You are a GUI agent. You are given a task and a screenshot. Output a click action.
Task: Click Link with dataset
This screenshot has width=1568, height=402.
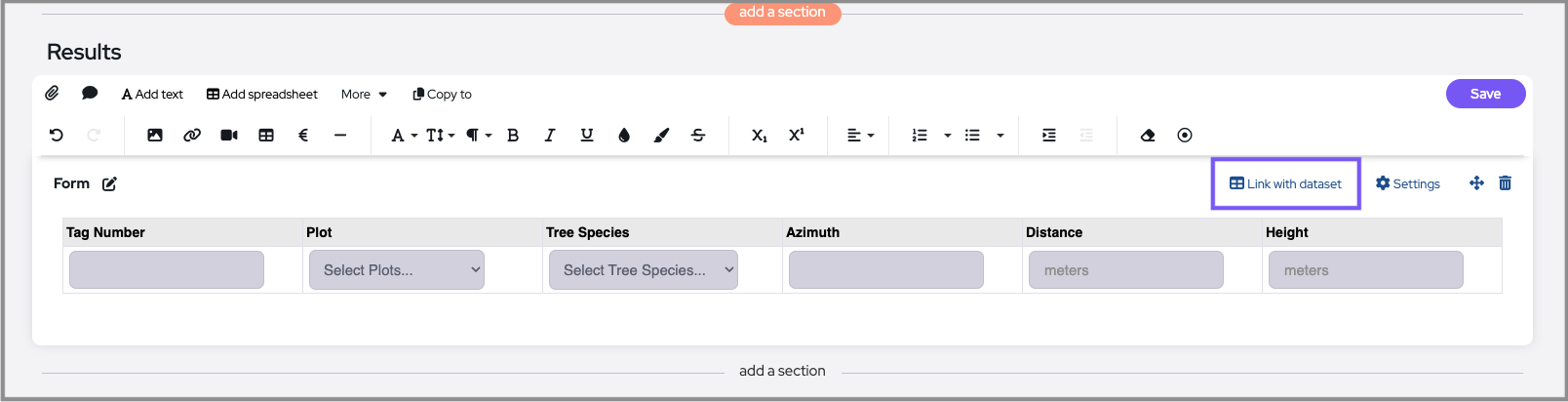(x=1285, y=183)
